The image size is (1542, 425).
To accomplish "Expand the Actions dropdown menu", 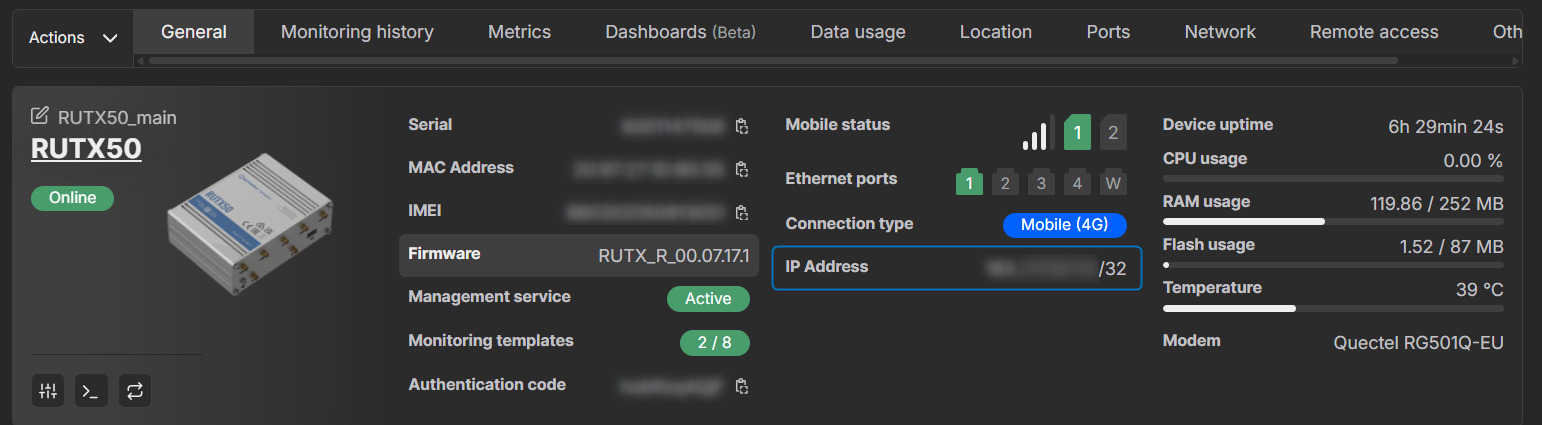I will [73, 38].
